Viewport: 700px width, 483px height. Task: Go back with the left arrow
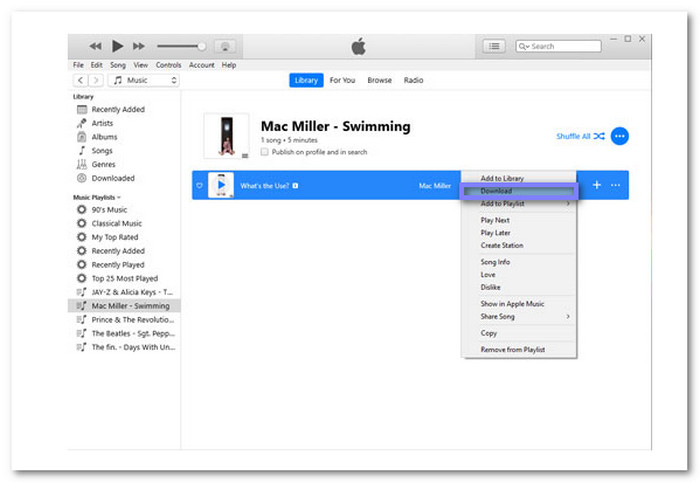point(80,80)
